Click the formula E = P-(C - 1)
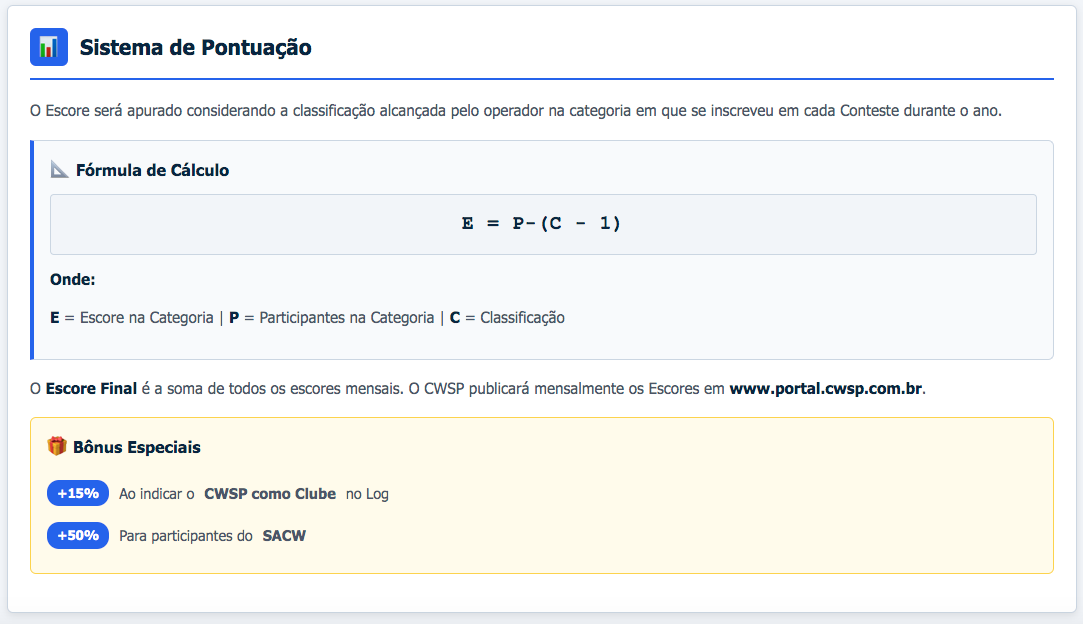The image size is (1083, 624). click(x=542, y=224)
